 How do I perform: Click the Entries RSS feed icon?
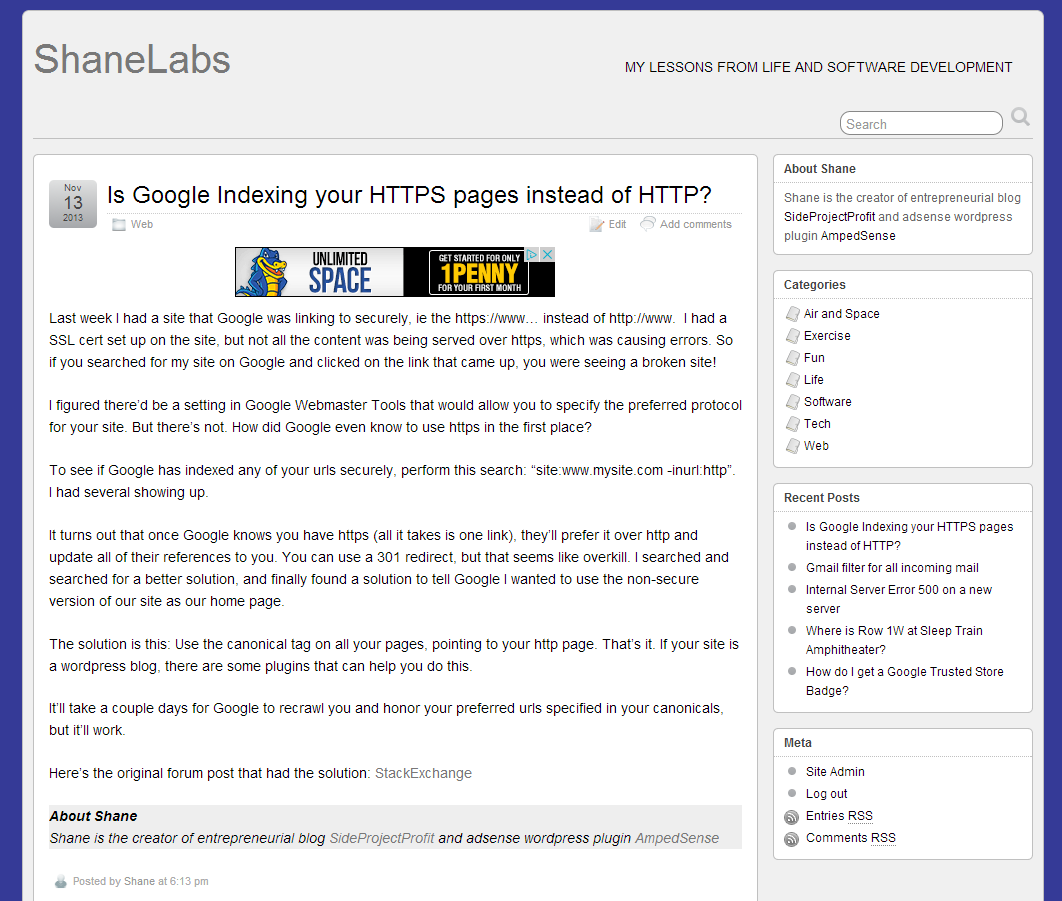click(x=792, y=817)
